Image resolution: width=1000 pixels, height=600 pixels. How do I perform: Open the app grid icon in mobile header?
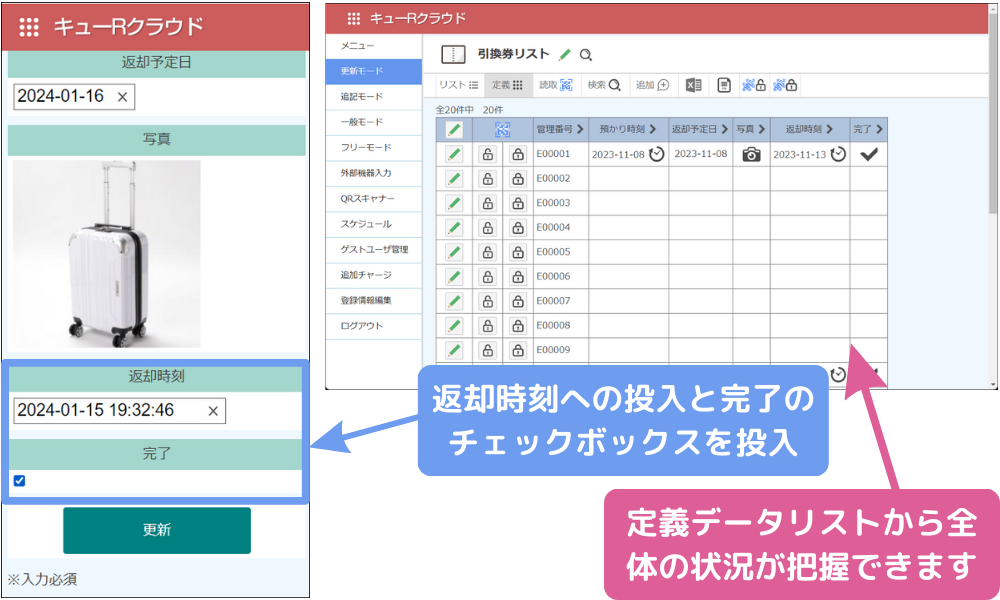point(29,27)
